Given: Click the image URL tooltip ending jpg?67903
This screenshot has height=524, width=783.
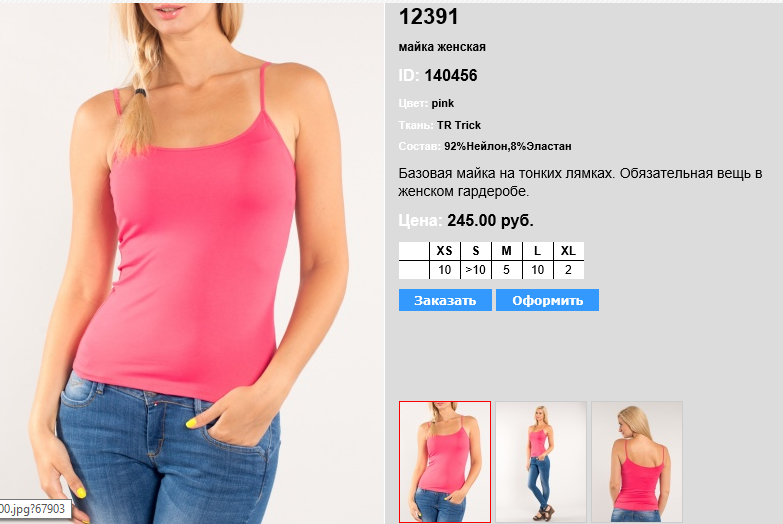Looking at the screenshot, I should (x=34, y=509).
